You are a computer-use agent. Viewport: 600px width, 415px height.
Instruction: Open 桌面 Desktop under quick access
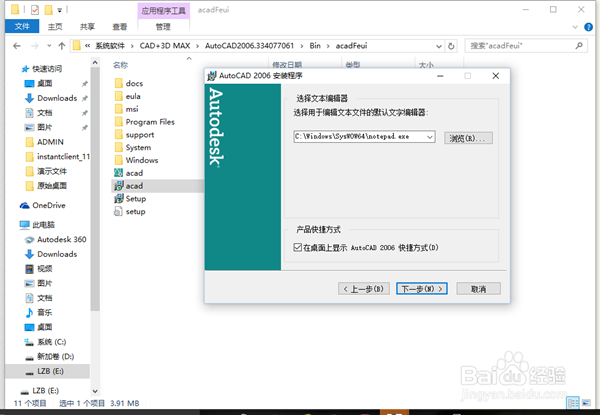(x=38, y=83)
